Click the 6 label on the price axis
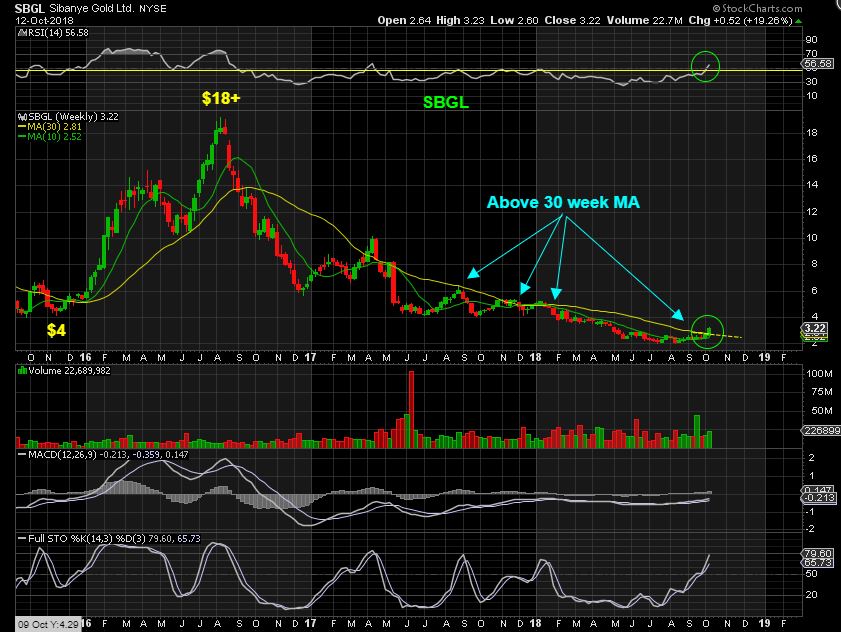The height and width of the screenshot is (632, 841). (814, 291)
